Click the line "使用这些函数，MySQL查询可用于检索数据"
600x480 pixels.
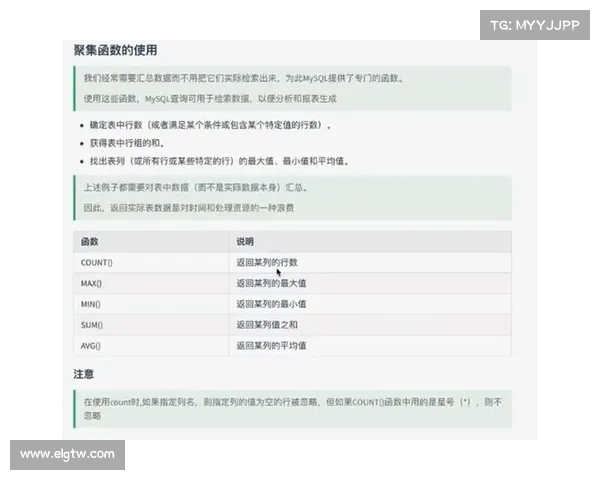tap(210, 99)
